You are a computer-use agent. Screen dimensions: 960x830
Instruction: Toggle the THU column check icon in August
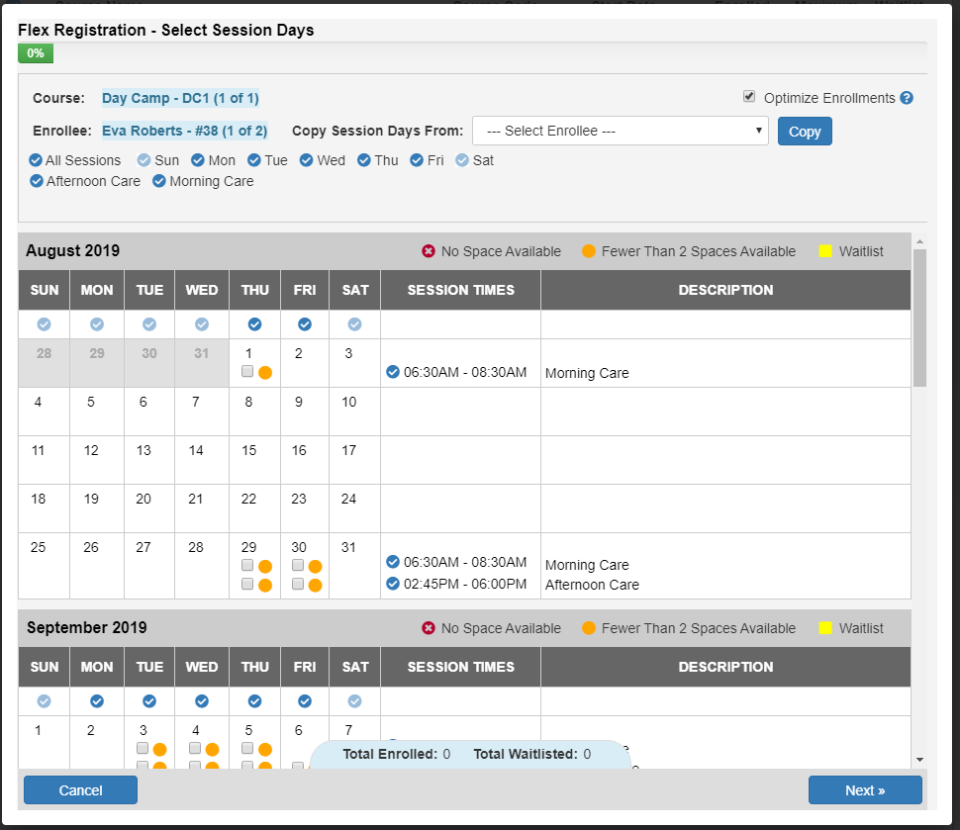click(x=254, y=324)
